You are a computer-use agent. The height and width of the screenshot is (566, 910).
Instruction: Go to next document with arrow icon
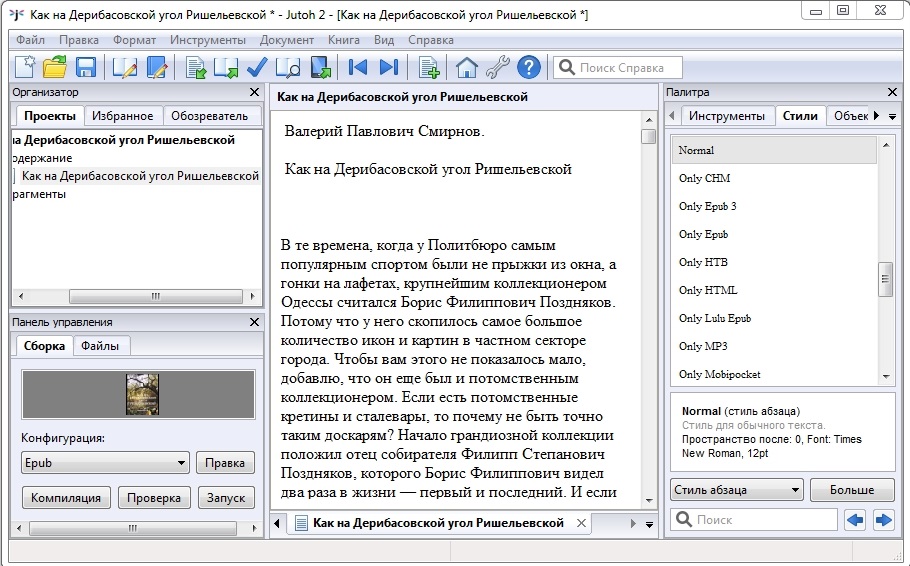(389, 67)
